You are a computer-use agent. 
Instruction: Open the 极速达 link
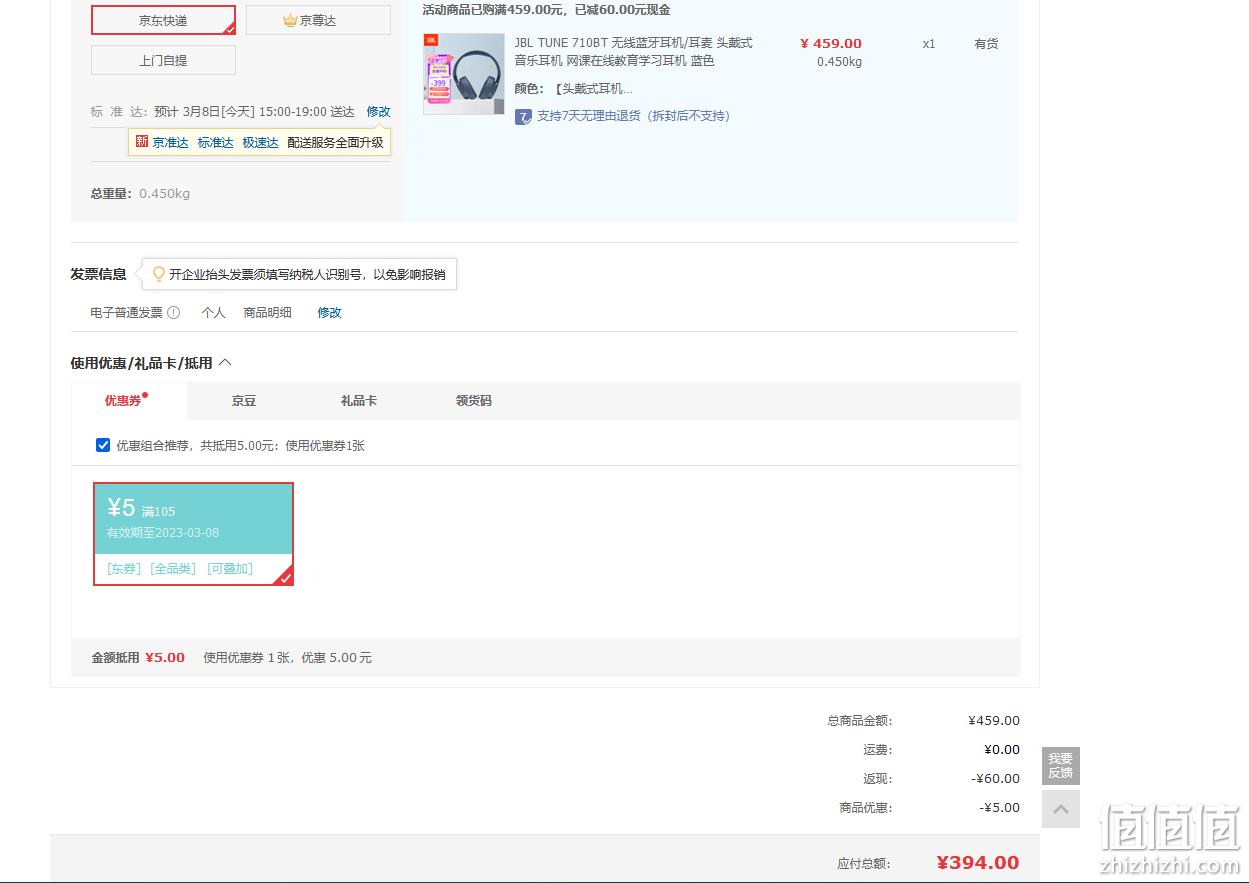[x=260, y=143]
